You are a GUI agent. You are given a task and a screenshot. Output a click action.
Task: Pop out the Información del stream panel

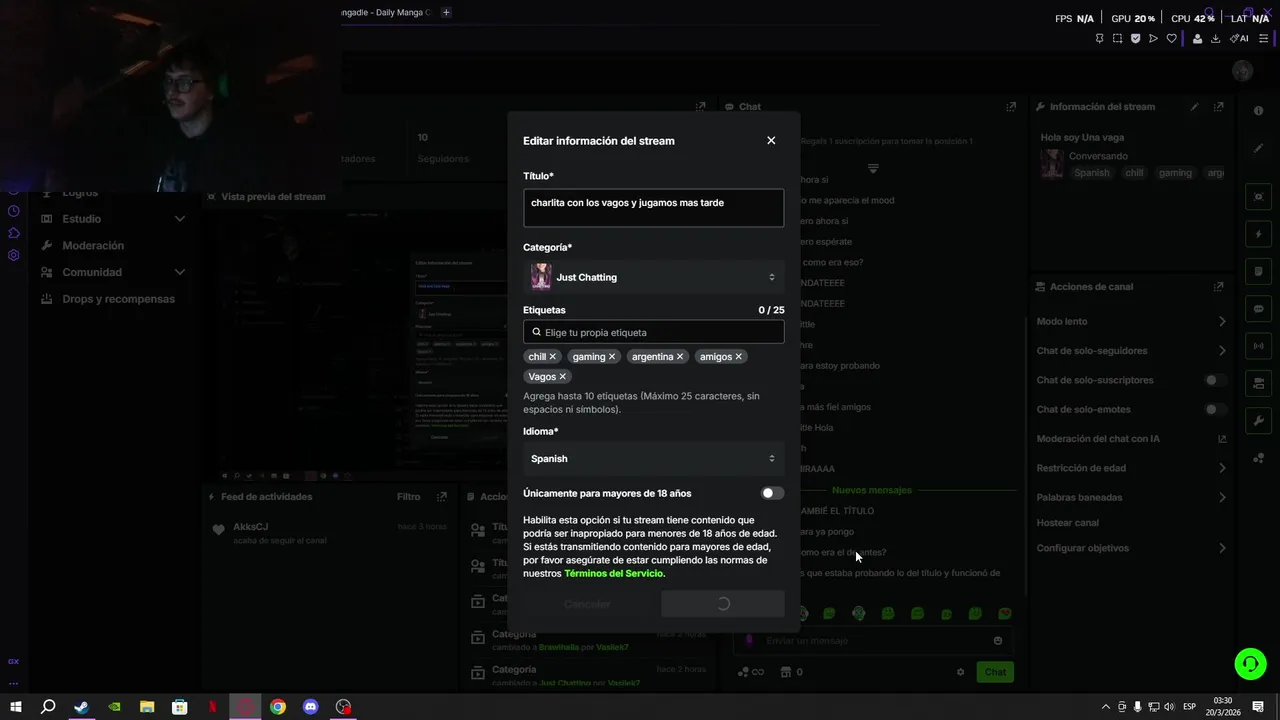(1218, 107)
